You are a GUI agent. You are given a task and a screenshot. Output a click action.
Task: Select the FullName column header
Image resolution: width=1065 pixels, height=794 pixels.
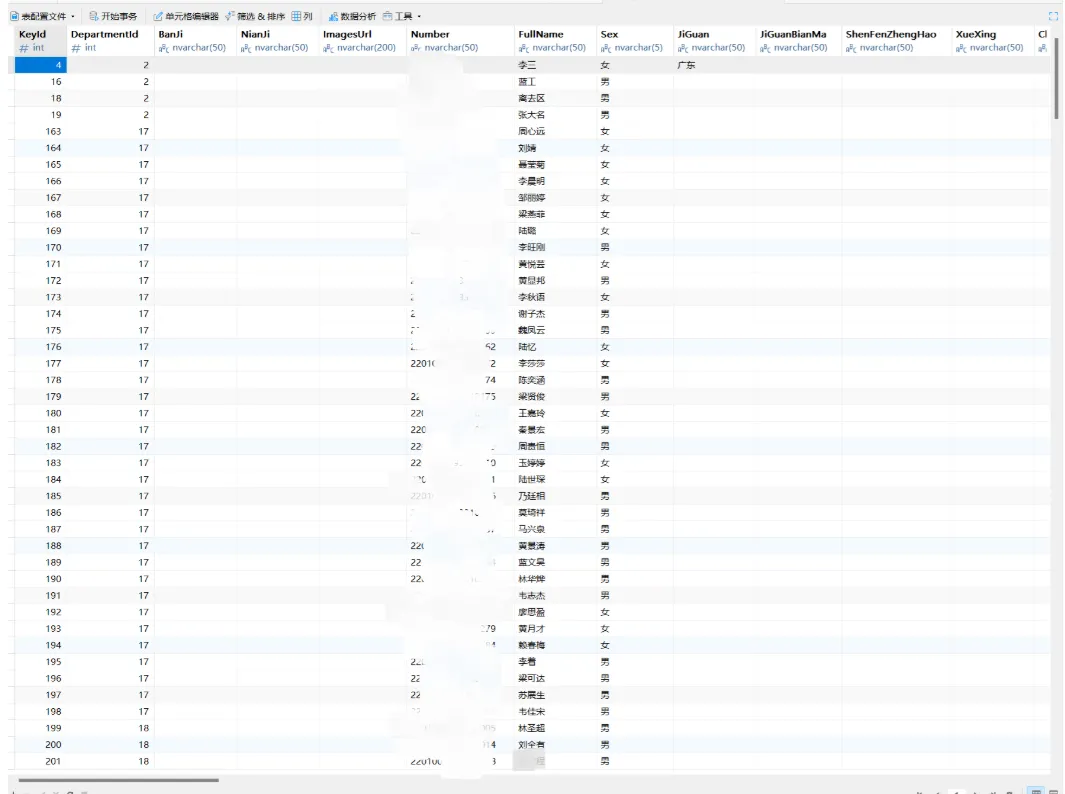556,41
